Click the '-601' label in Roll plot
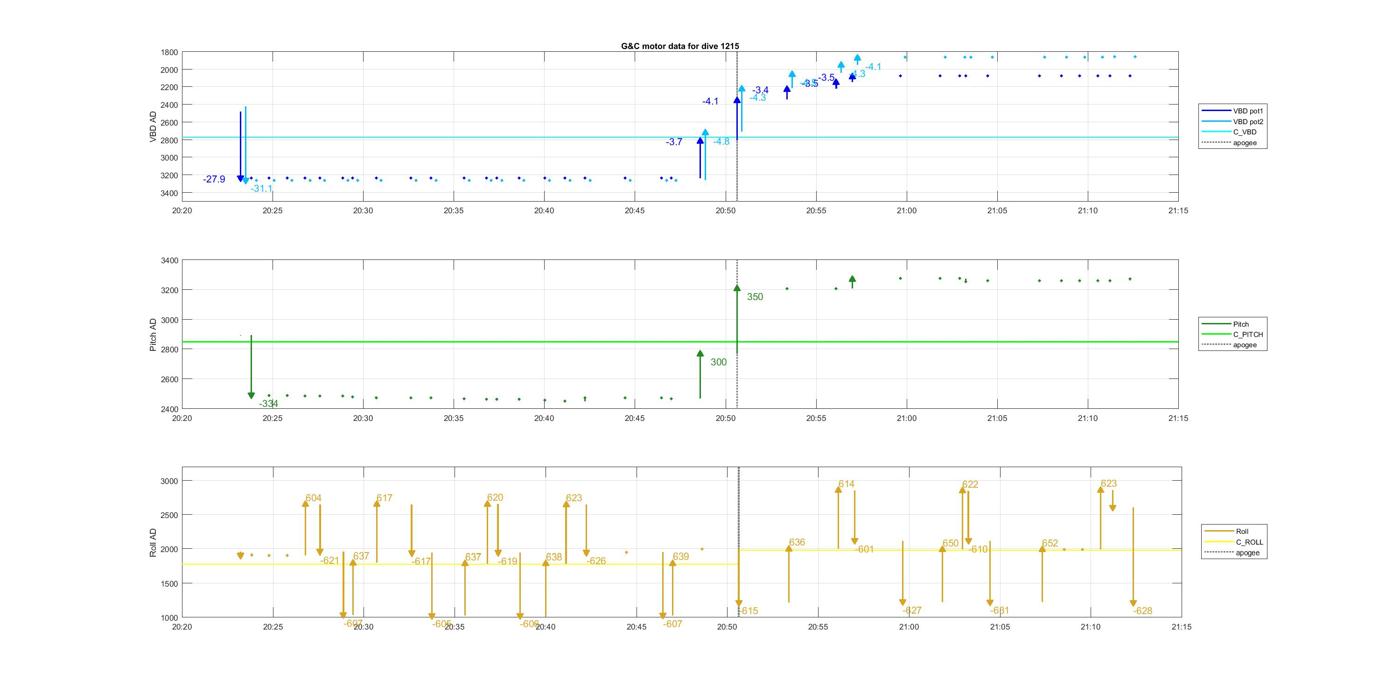The width and height of the screenshot is (1400, 693). click(x=865, y=549)
